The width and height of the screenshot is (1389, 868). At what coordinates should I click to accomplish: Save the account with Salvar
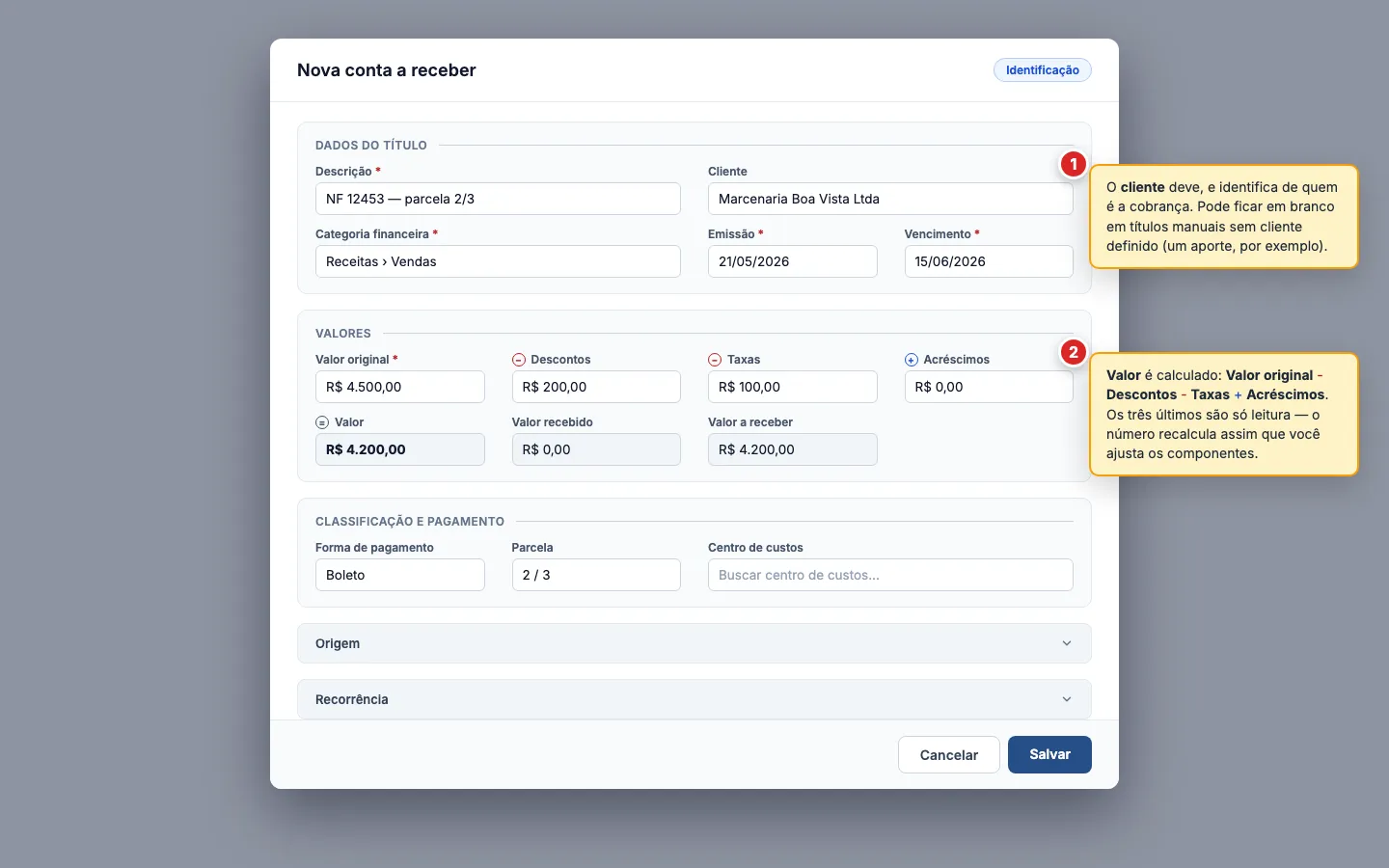point(1049,755)
